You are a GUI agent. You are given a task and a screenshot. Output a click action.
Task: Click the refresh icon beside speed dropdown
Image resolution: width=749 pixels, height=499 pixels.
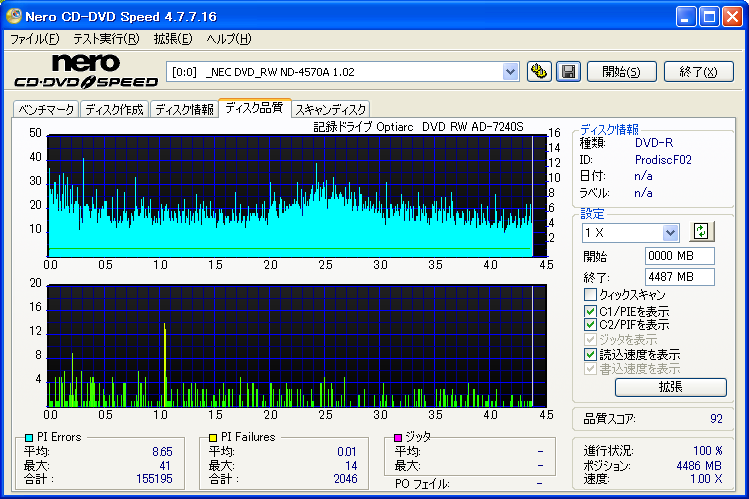point(701,232)
